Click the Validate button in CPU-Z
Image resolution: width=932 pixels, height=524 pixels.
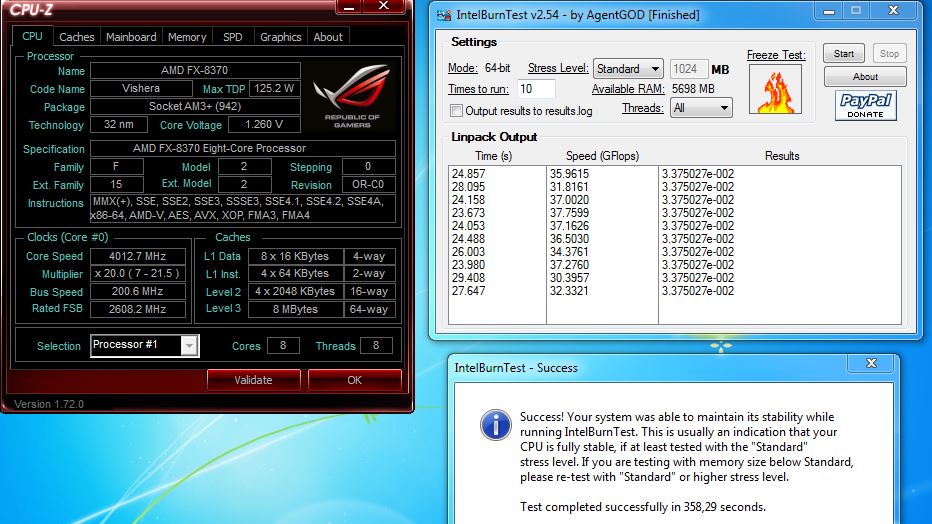point(253,380)
